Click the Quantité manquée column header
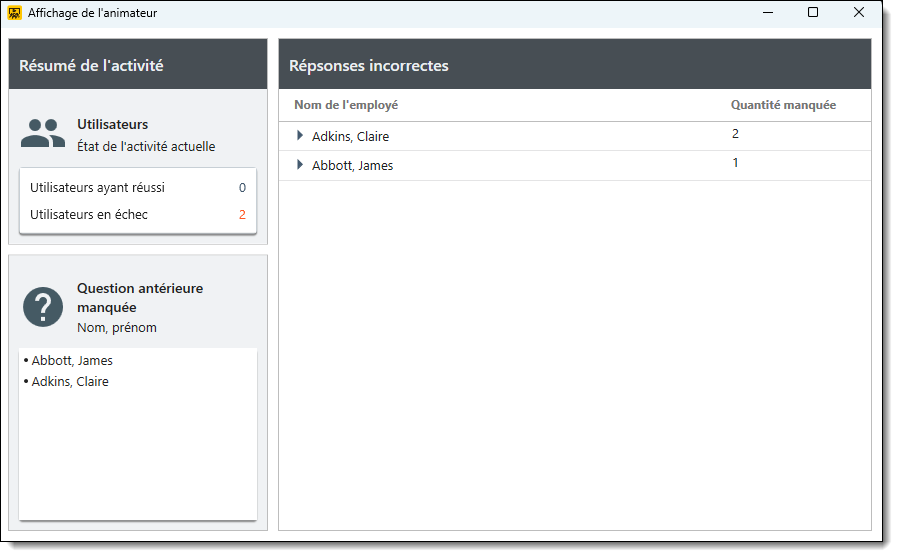This screenshot has height=557, width=898. point(783,105)
